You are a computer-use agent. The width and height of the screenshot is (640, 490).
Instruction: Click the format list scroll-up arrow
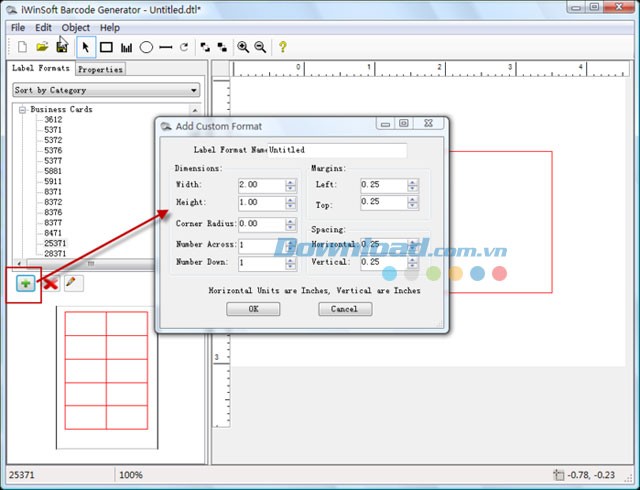(x=195, y=110)
